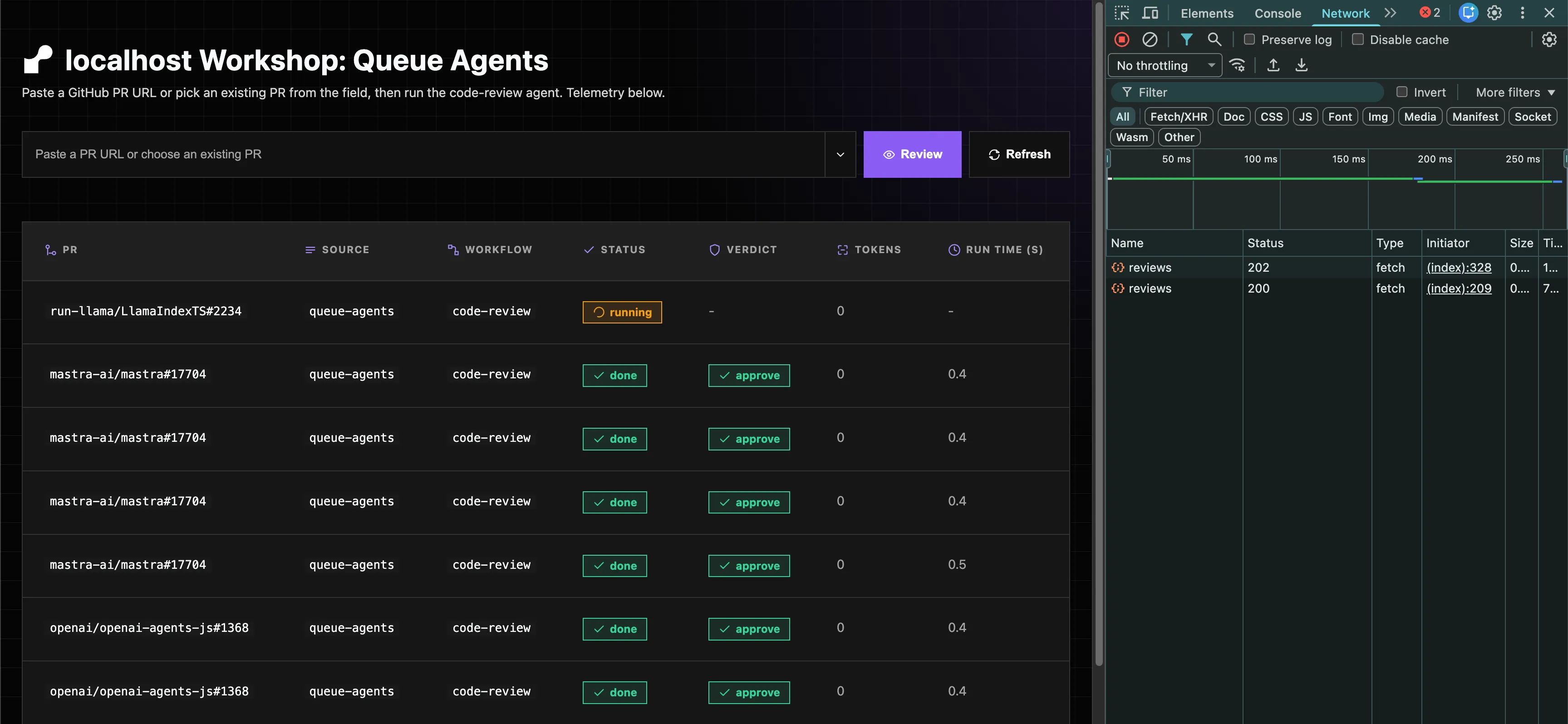Filter requests by Wasm type
Screen dimensions: 1568x724
click(1131, 137)
